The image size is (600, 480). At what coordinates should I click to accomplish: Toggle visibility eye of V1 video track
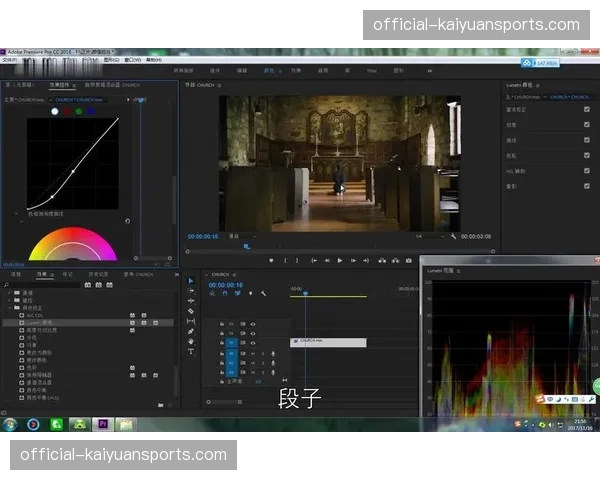(253, 343)
